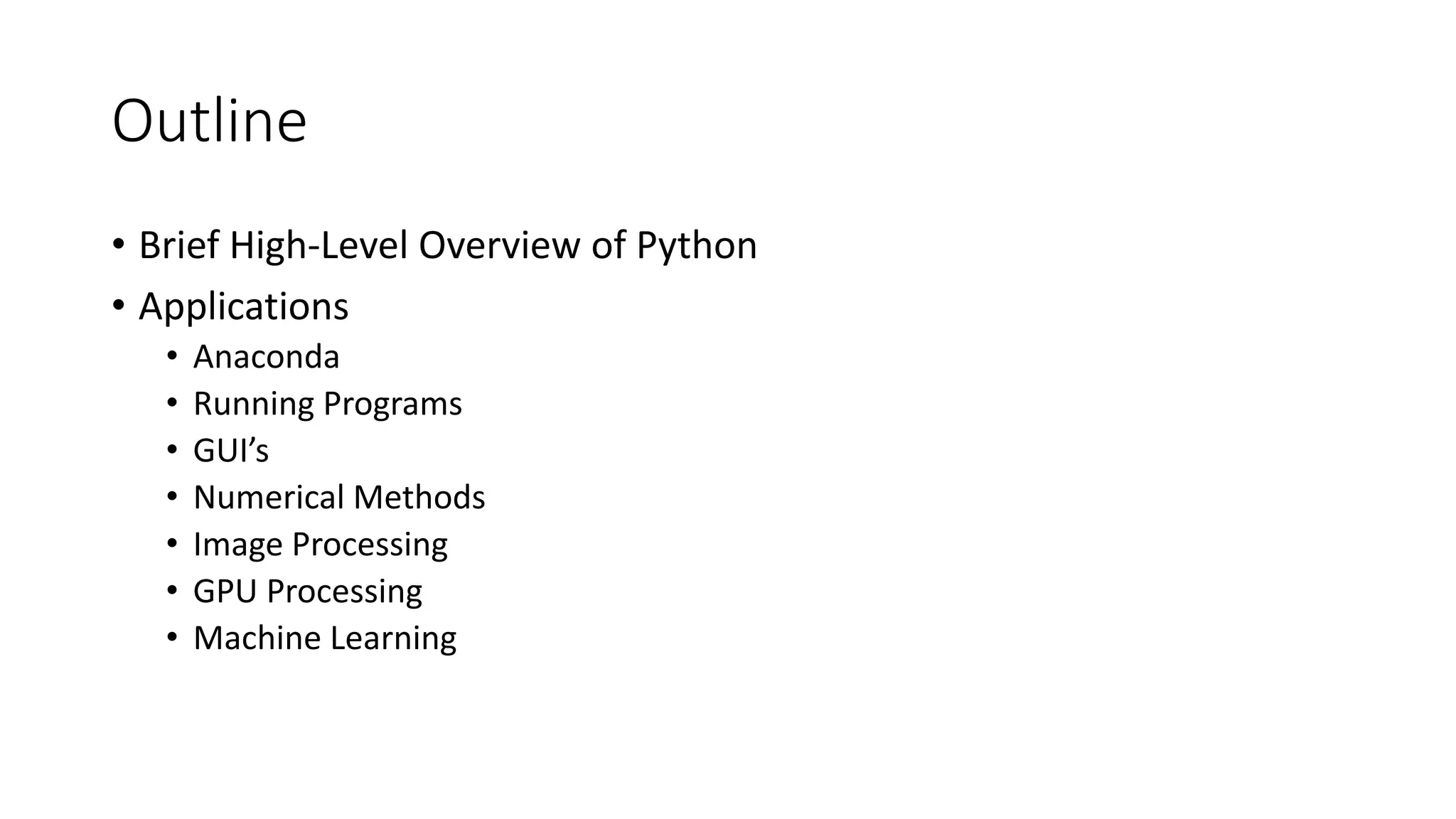The width and height of the screenshot is (1456, 819).
Task: Click the Outline slide title
Action: click(209, 121)
